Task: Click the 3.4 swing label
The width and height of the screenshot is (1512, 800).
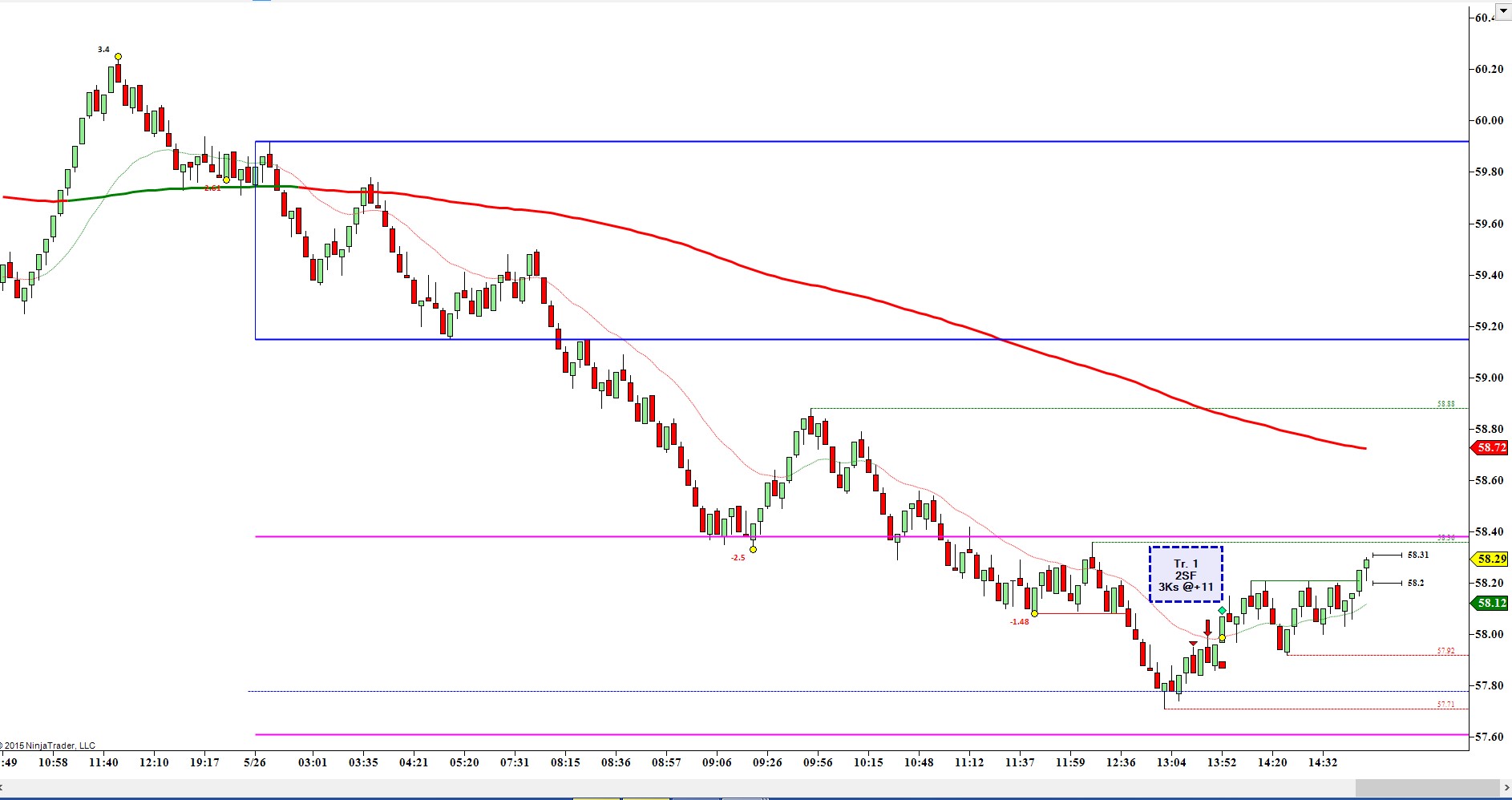Action: [x=103, y=50]
